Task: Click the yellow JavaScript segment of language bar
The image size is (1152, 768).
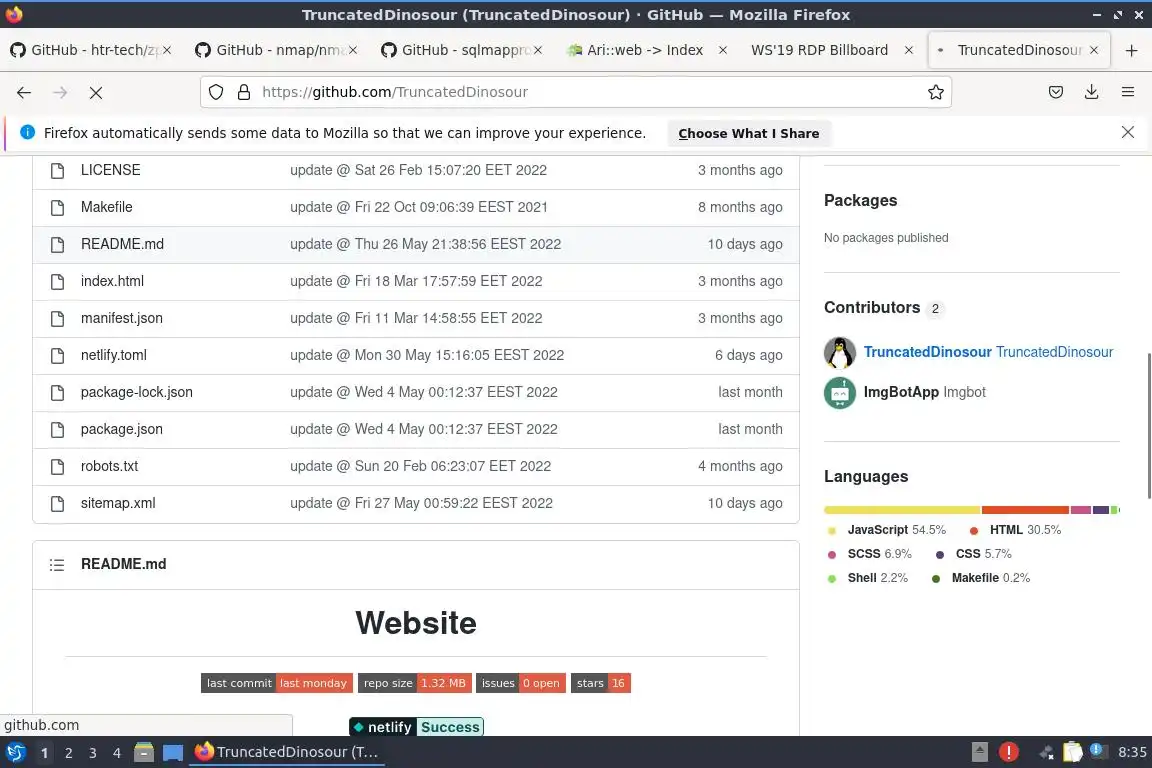Action: coord(902,510)
